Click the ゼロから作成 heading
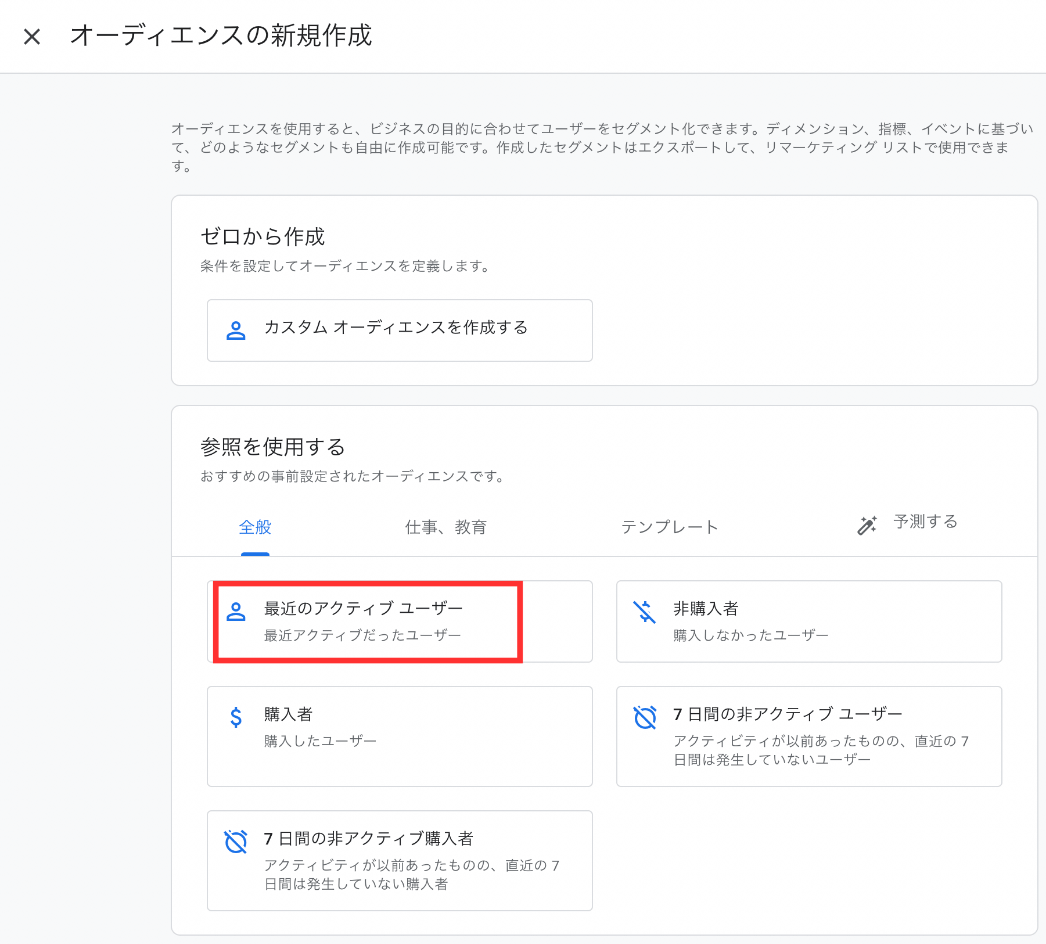This screenshot has height=944, width=1046. 263,236
